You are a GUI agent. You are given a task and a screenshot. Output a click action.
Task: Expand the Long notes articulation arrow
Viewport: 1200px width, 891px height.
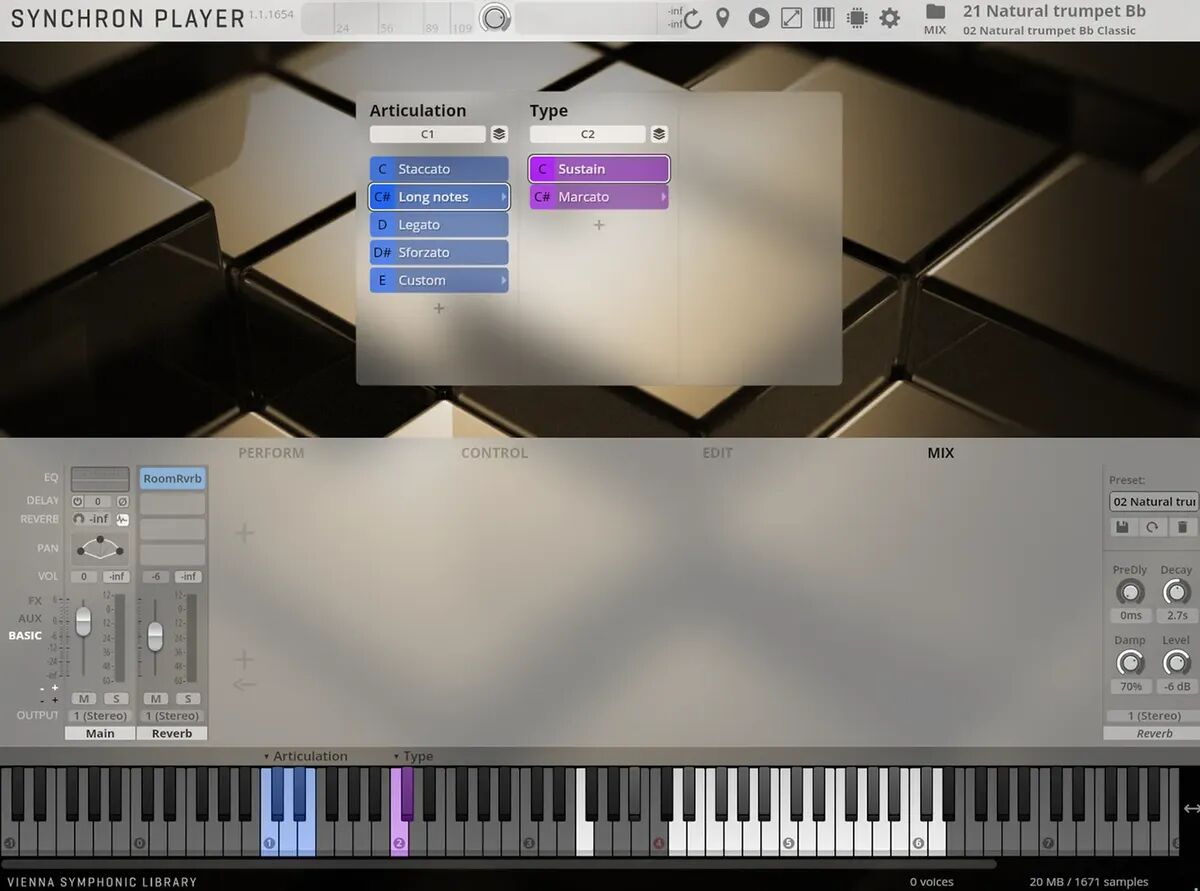(503, 197)
